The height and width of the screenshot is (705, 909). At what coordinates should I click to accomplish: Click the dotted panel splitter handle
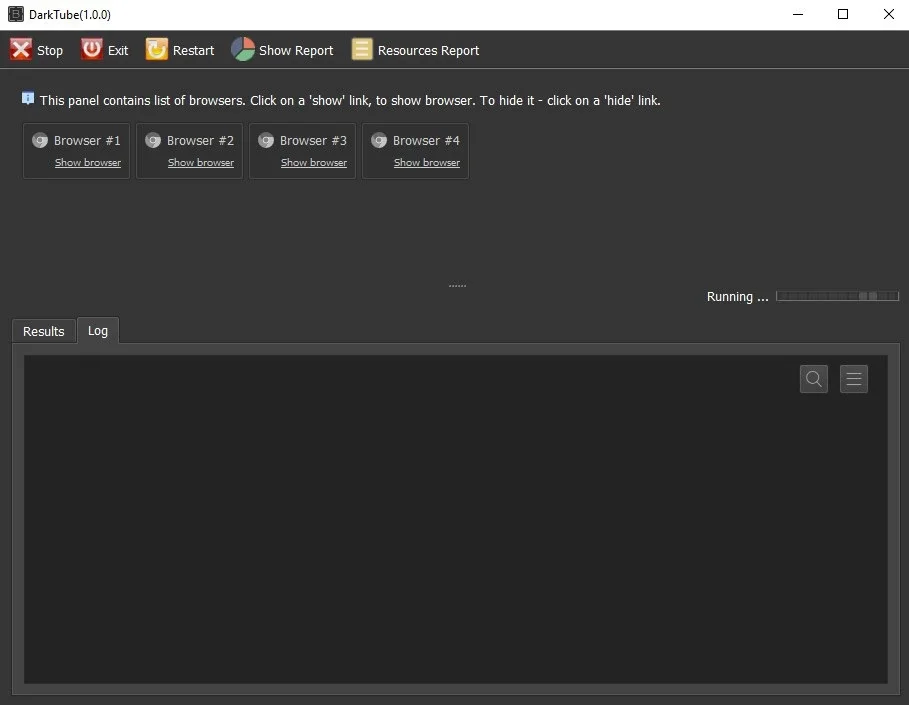(457, 286)
